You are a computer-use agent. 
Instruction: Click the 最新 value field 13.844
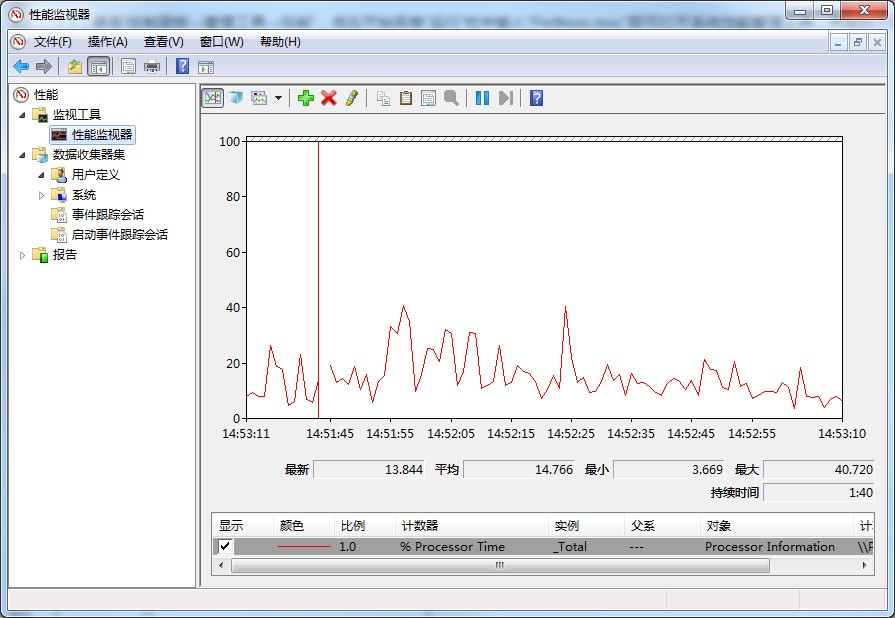coord(369,469)
